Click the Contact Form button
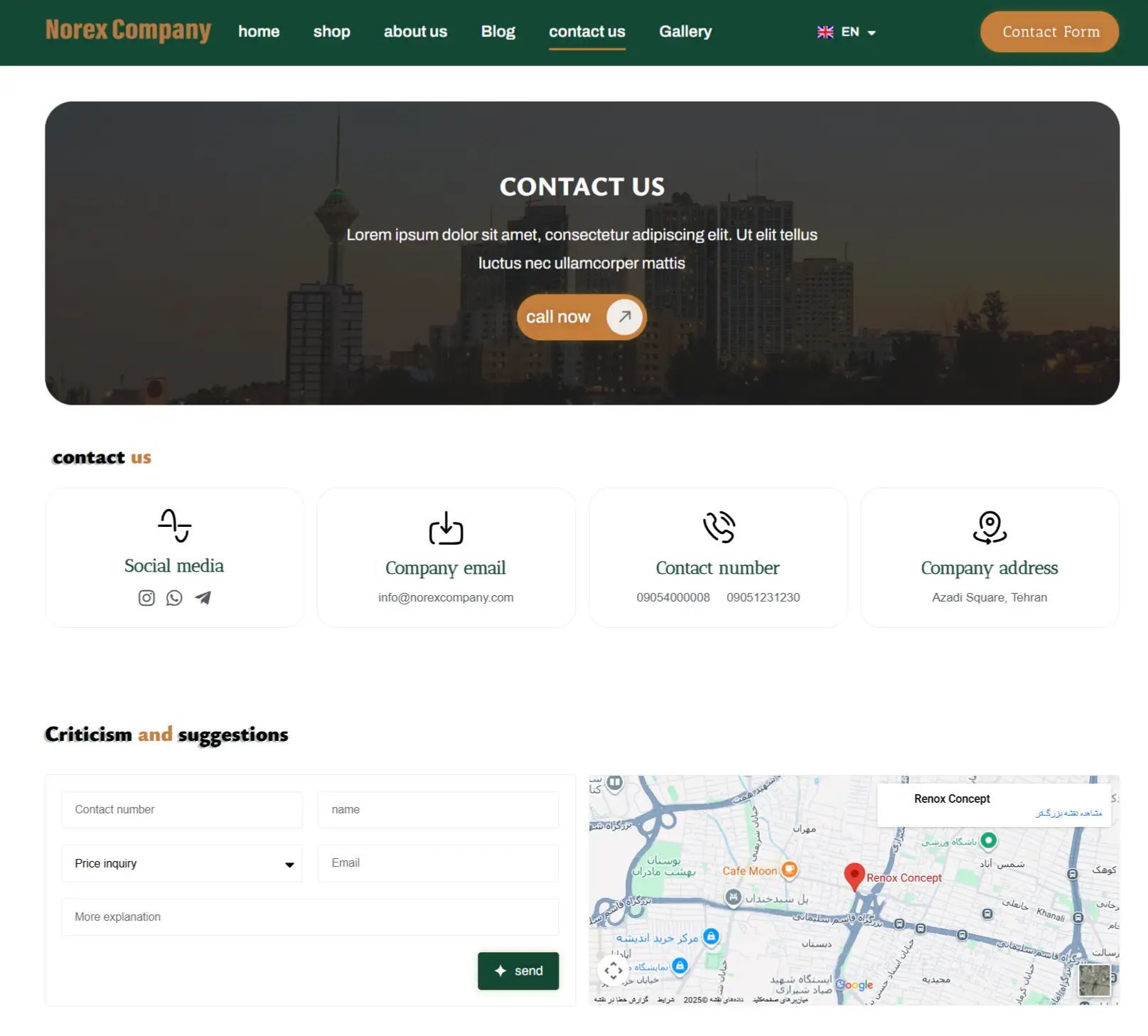Viewport: 1148px width, 1036px height. pyautogui.click(x=1049, y=32)
